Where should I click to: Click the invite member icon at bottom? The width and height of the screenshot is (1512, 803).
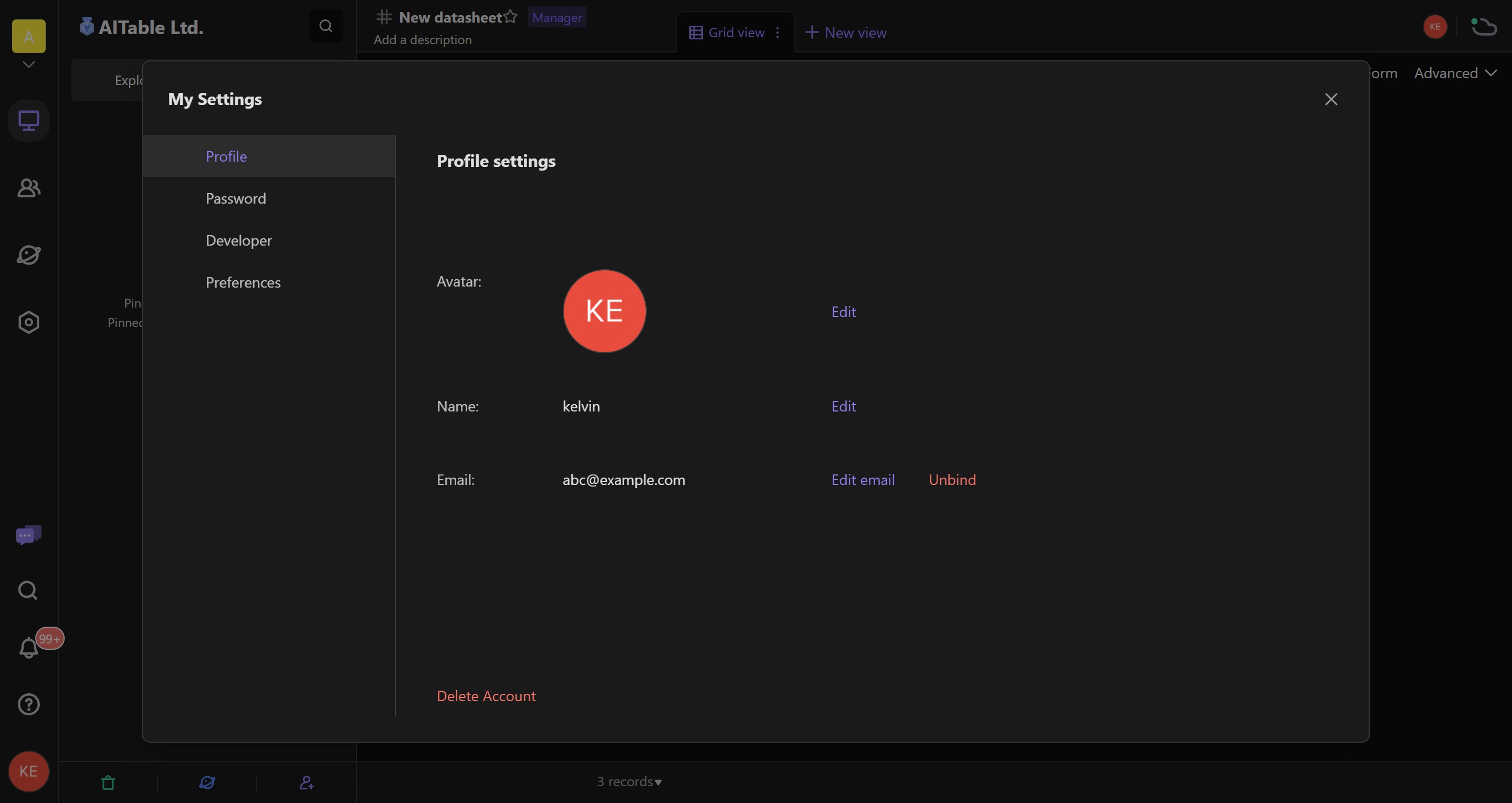[x=307, y=783]
